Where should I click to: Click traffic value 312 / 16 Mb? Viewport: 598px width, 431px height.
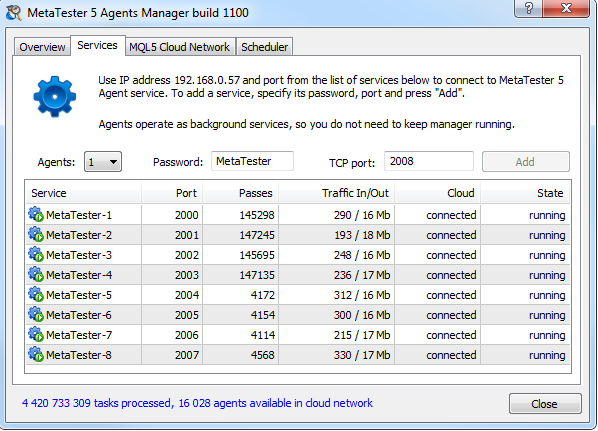point(362,295)
